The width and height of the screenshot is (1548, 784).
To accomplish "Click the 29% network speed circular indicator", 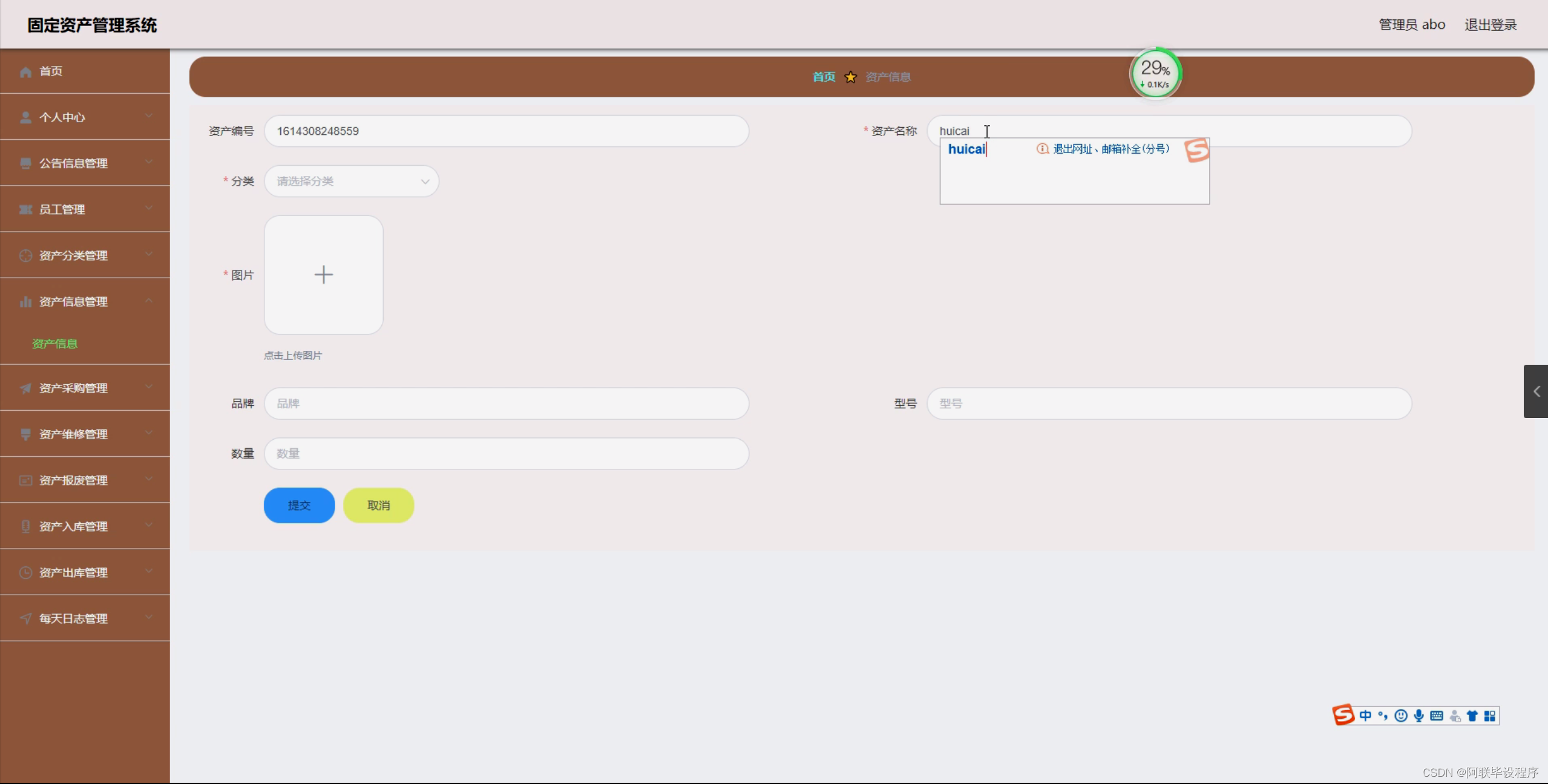I will click(x=1155, y=74).
